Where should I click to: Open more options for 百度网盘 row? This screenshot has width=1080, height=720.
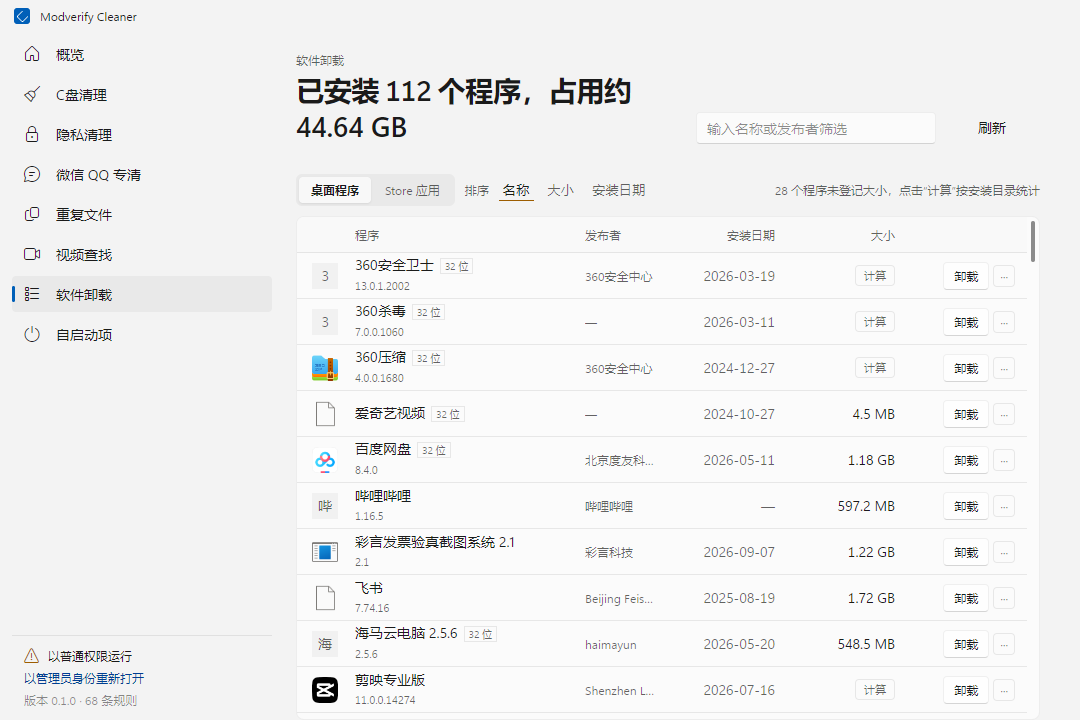coord(1004,460)
